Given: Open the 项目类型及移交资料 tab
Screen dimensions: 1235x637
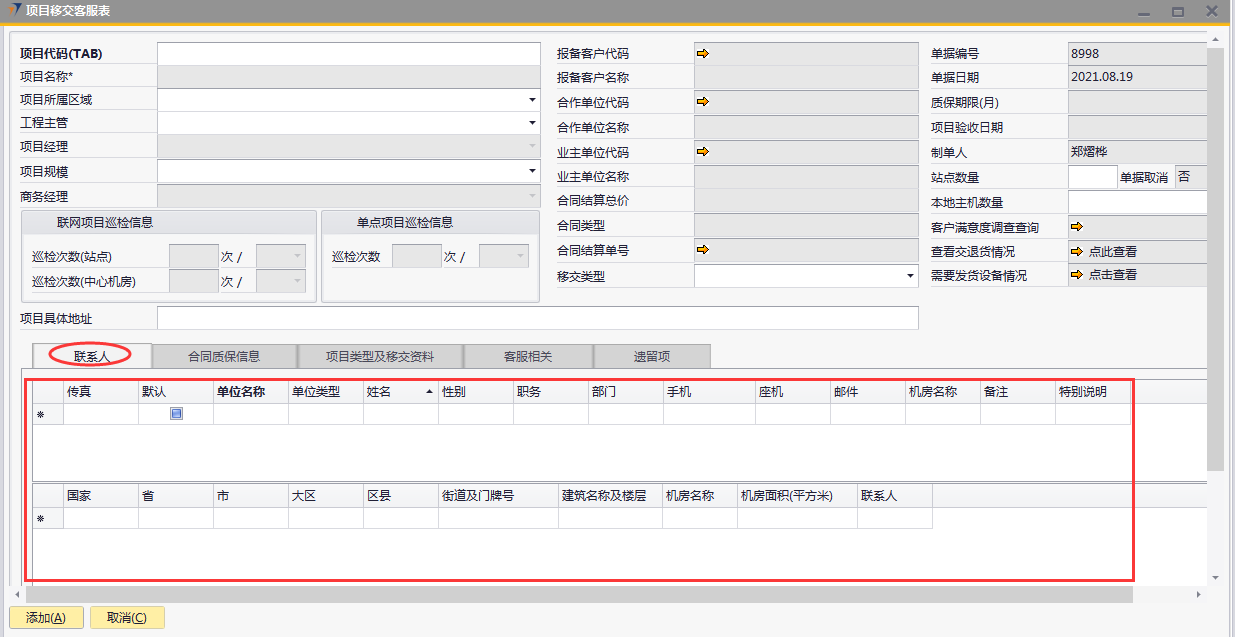Looking at the screenshot, I should point(380,356).
